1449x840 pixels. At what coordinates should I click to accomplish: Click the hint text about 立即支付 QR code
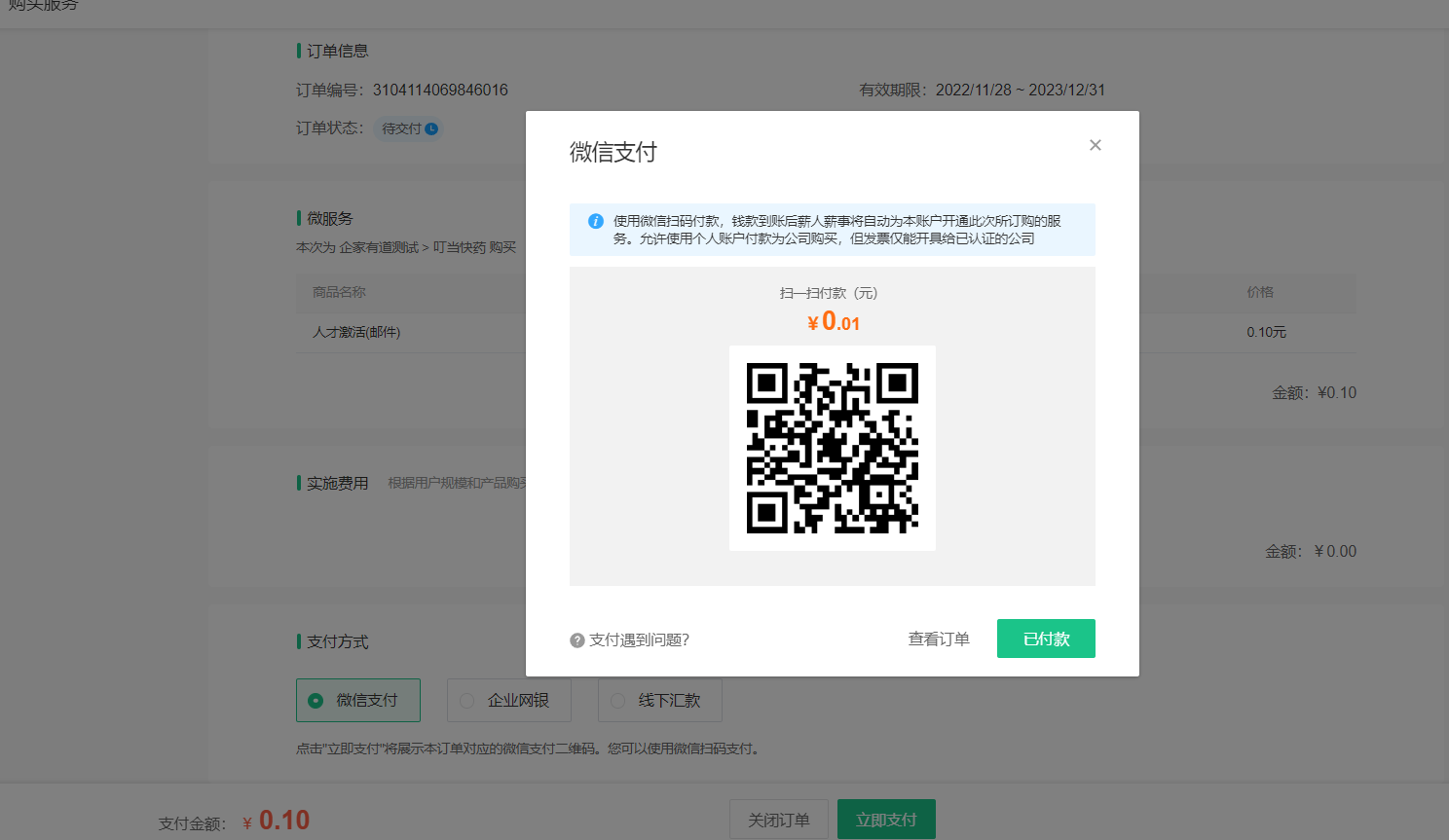pyautogui.click(x=529, y=749)
